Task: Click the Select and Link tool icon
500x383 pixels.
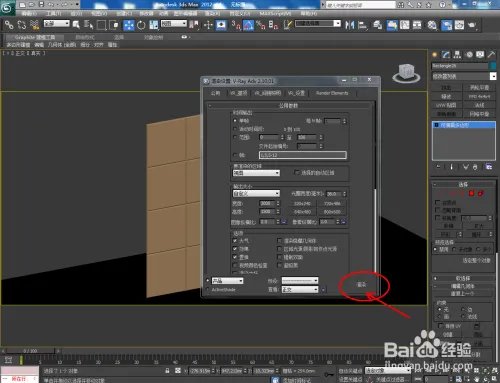Action: click(9, 25)
